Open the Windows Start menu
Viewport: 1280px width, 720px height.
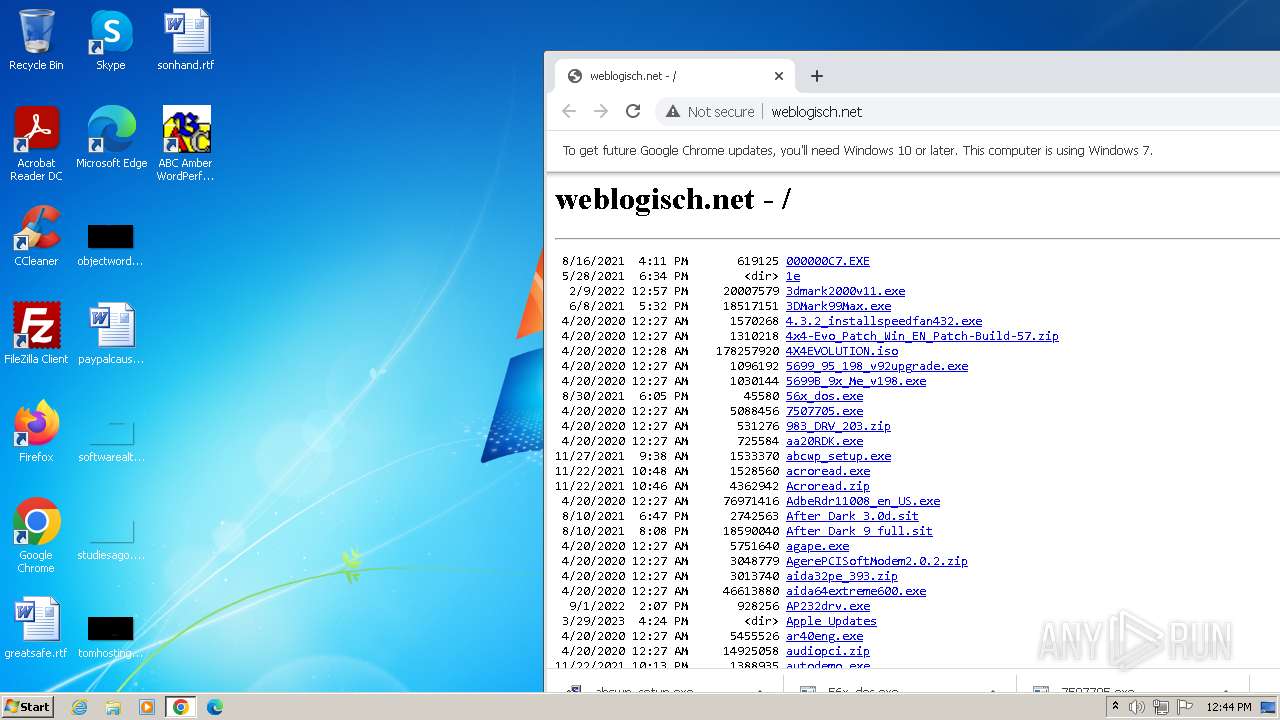[x=28, y=706]
